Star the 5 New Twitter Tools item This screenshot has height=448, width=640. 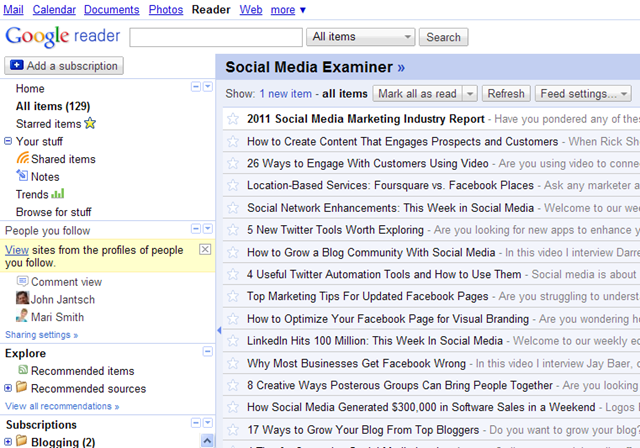coord(233,230)
